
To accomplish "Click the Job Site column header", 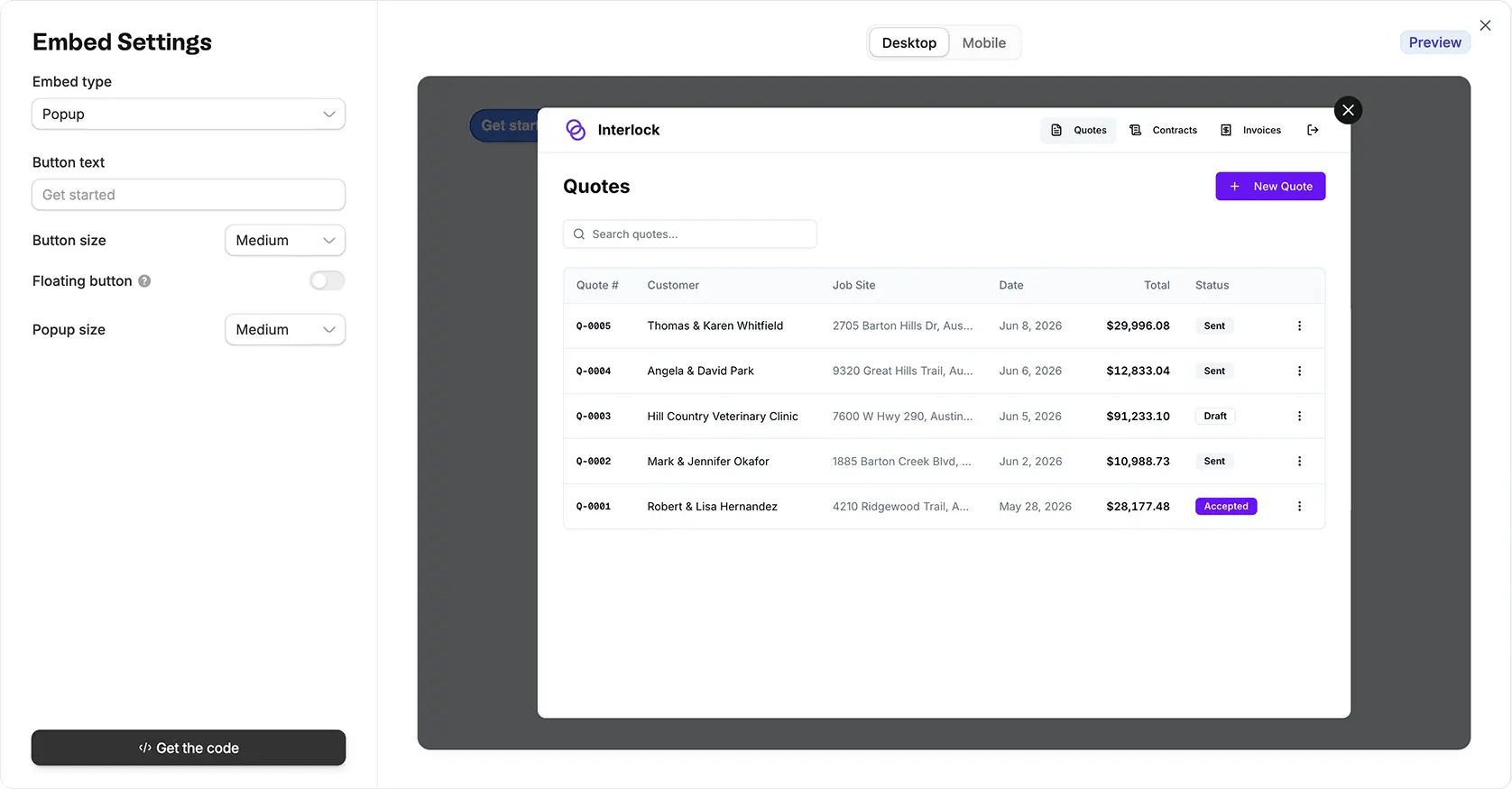I will click(x=853, y=285).
